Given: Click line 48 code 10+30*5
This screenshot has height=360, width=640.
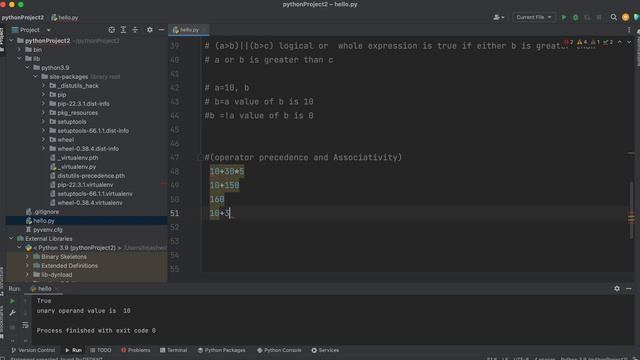Looking at the screenshot, I should coord(227,171).
